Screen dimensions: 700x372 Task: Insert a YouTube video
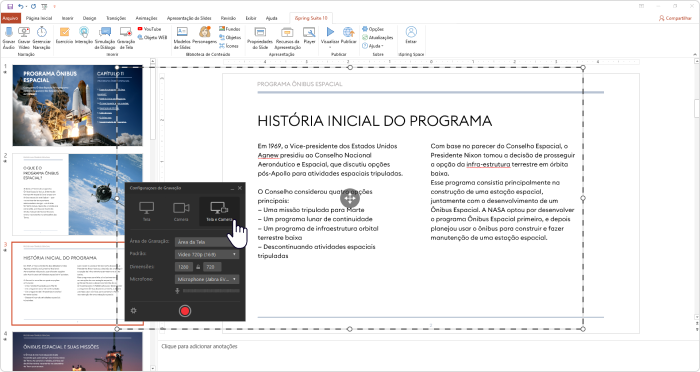149,29
